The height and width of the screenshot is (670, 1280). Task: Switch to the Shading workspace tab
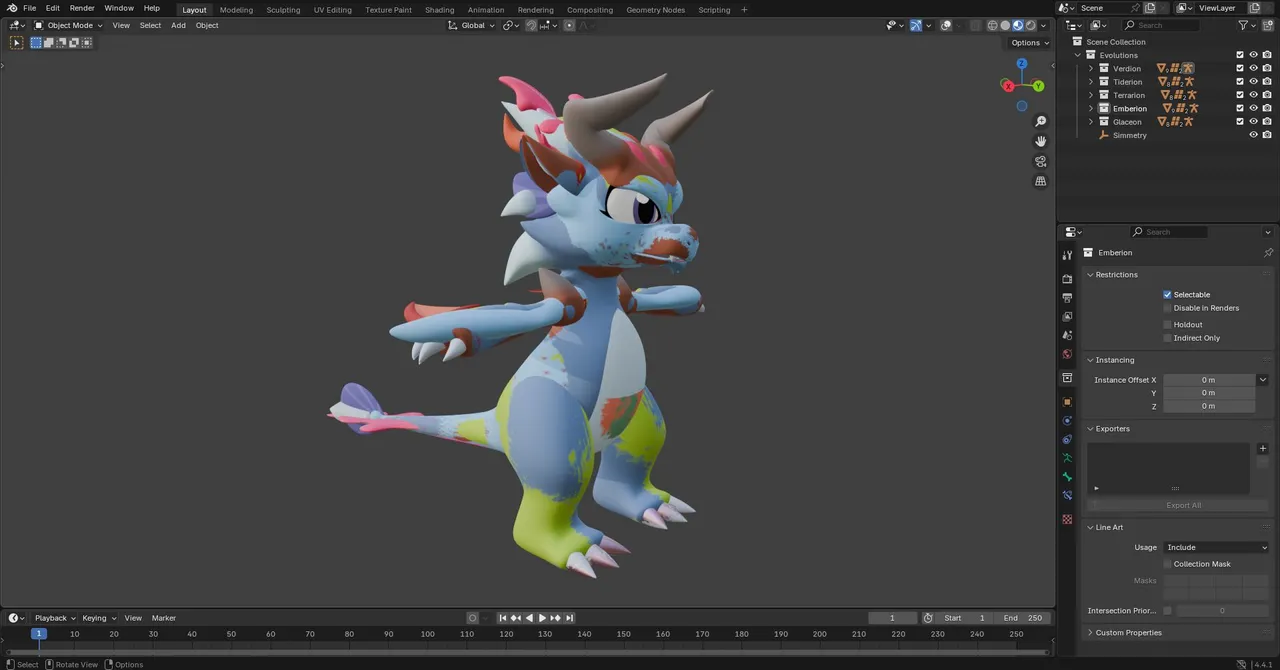pos(439,9)
